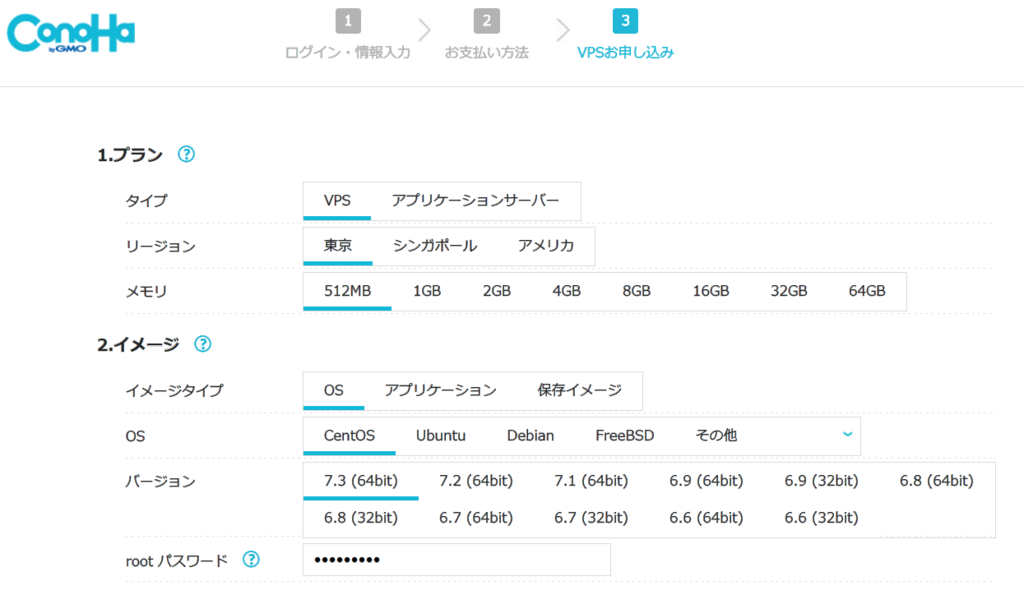Click step 2 number badge
The height and width of the screenshot is (595, 1024).
point(487,21)
